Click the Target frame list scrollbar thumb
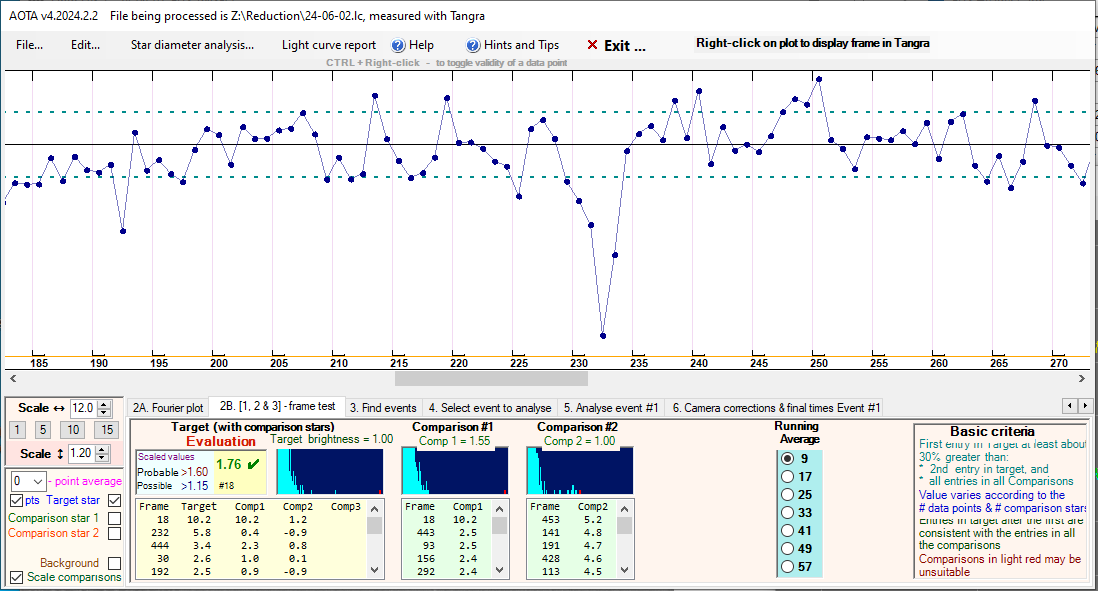The width and height of the screenshot is (1098, 591). (x=375, y=525)
